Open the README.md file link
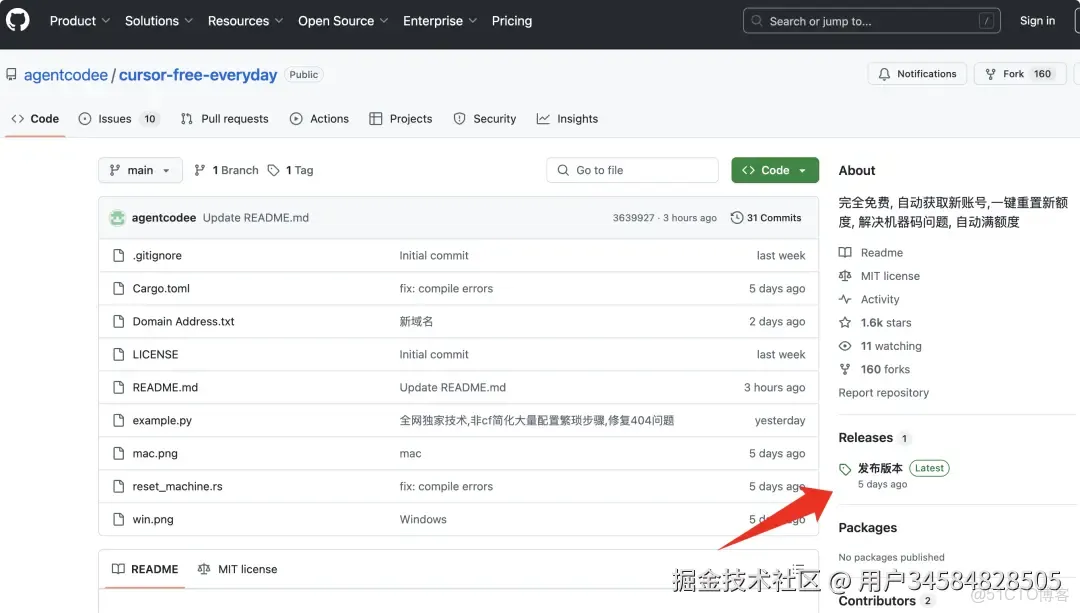This screenshot has height=613, width=1080. click(165, 387)
